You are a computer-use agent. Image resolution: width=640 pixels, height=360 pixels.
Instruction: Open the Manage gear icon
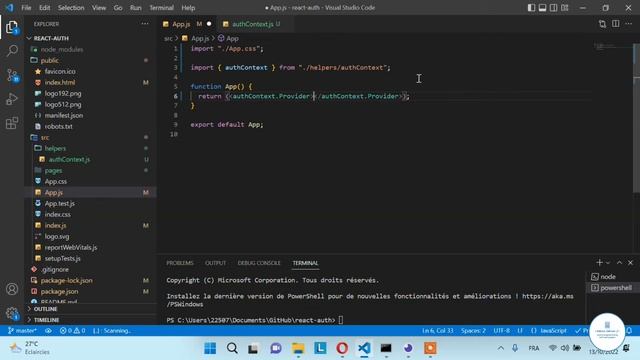[x=12, y=313]
